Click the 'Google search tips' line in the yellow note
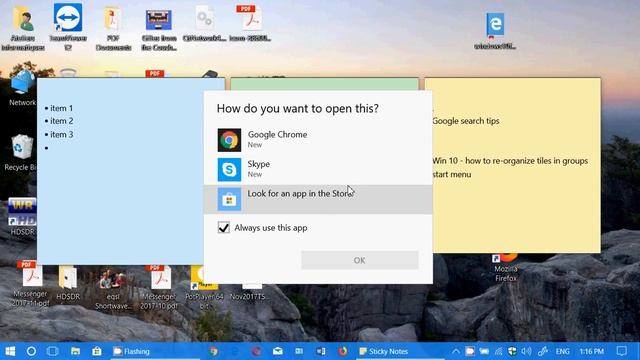 tap(466, 121)
